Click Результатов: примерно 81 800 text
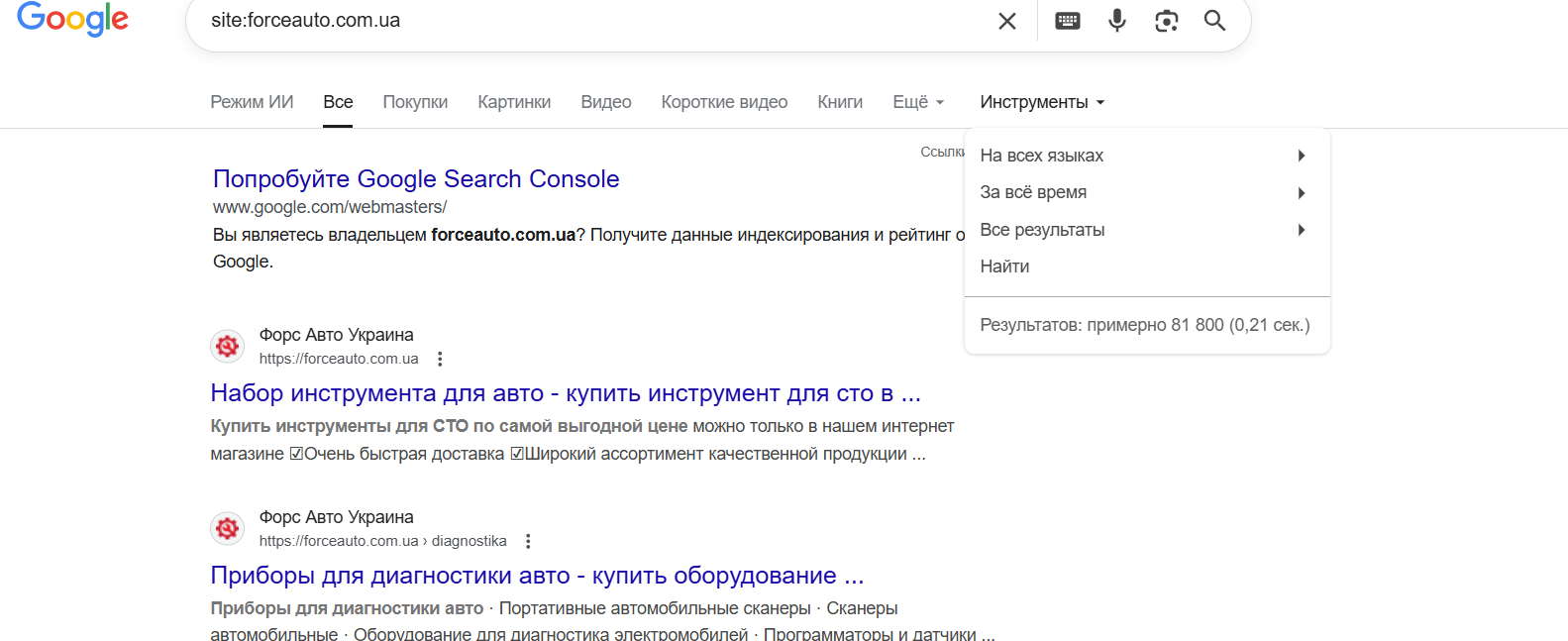 point(1145,325)
